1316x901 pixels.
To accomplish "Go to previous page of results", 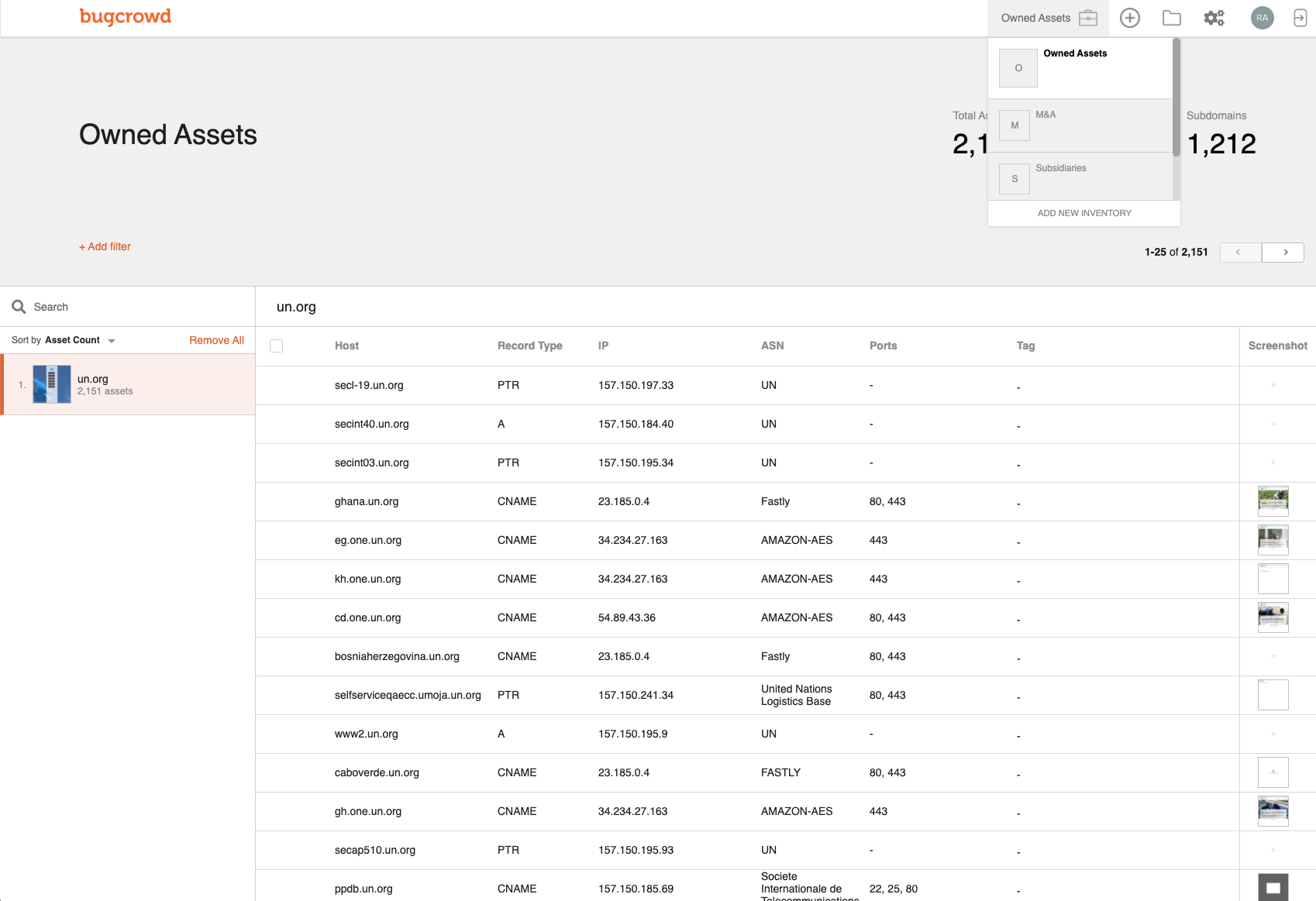I will tap(1241, 253).
